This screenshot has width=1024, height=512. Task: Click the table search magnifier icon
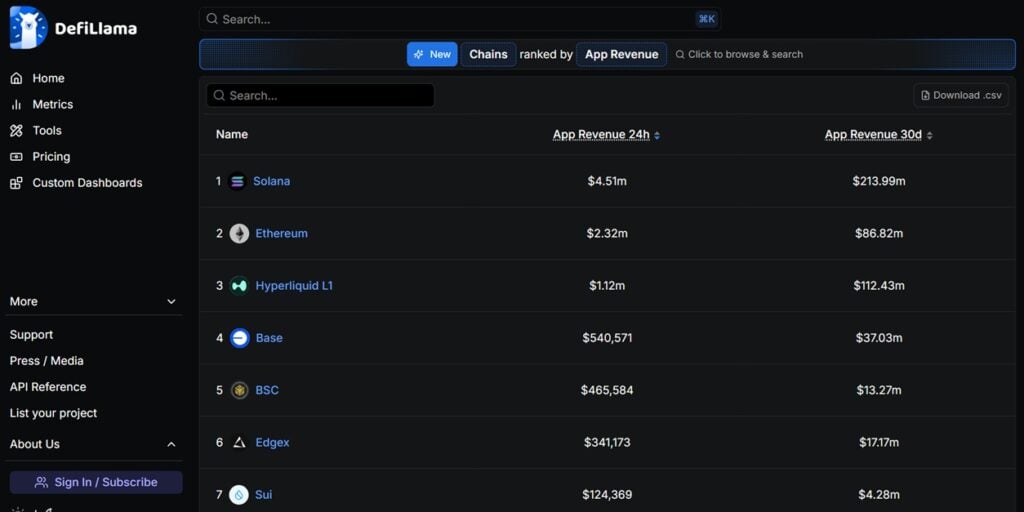(x=219, y=95)
